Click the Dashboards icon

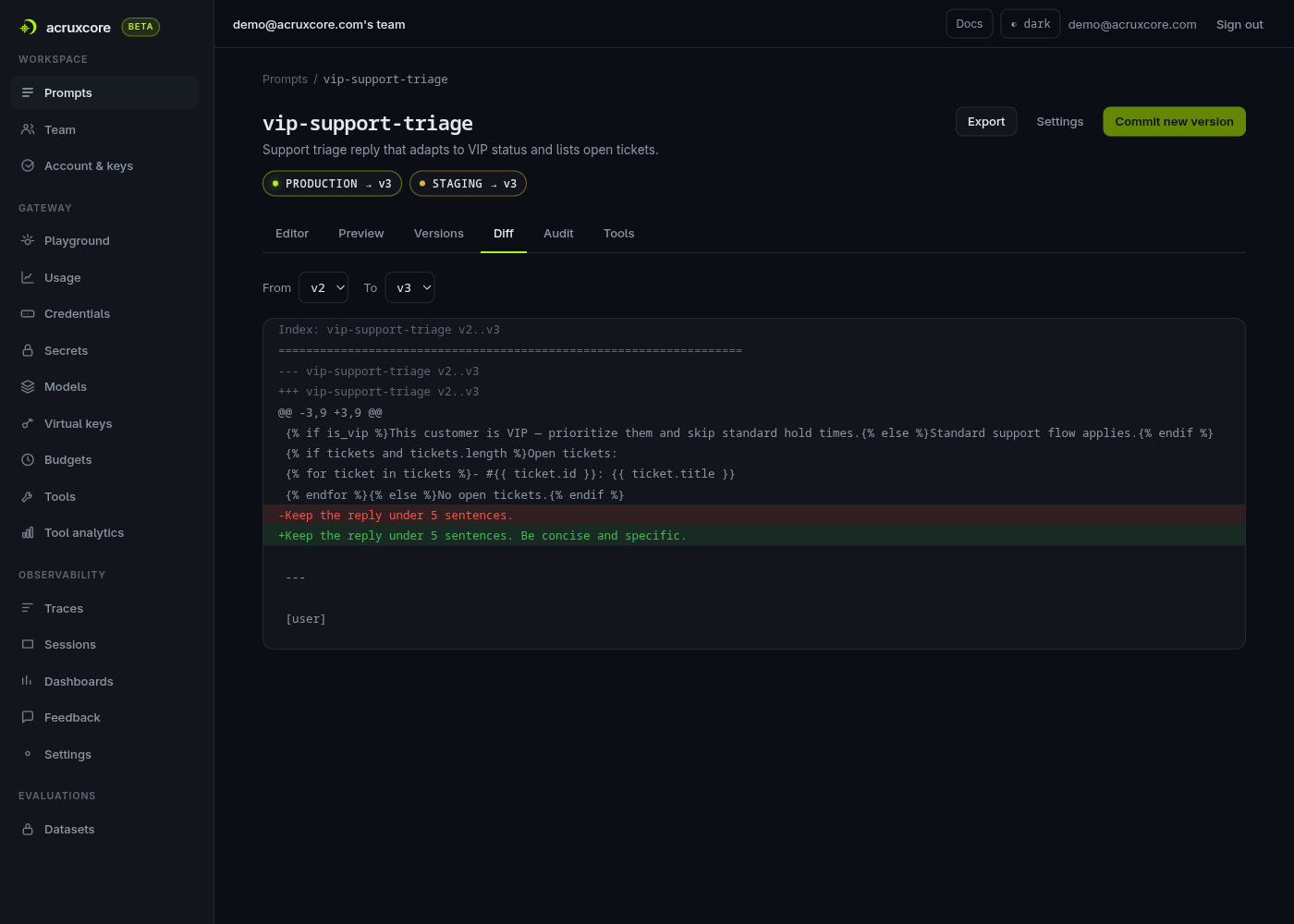tap(28, 681)
